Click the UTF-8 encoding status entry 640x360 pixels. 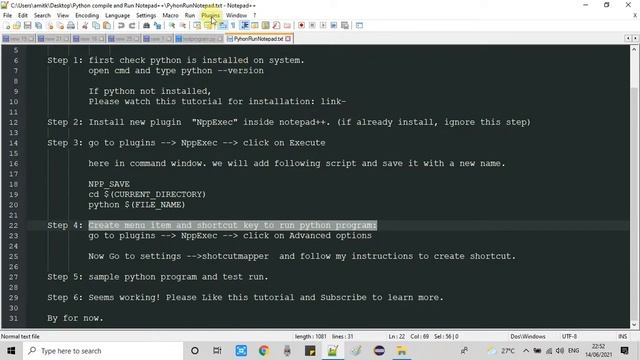[569, 336]
